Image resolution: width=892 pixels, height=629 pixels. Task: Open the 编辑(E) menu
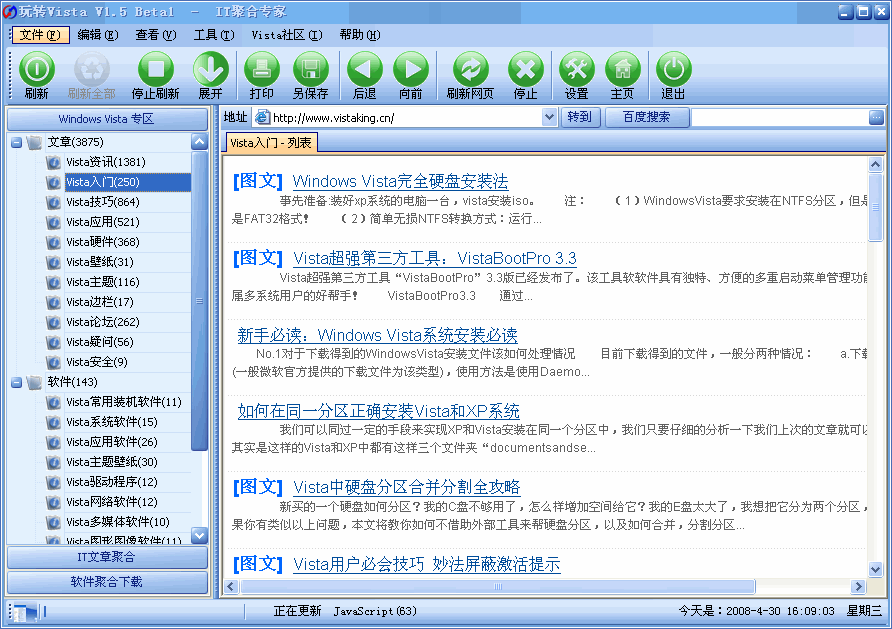98,35
